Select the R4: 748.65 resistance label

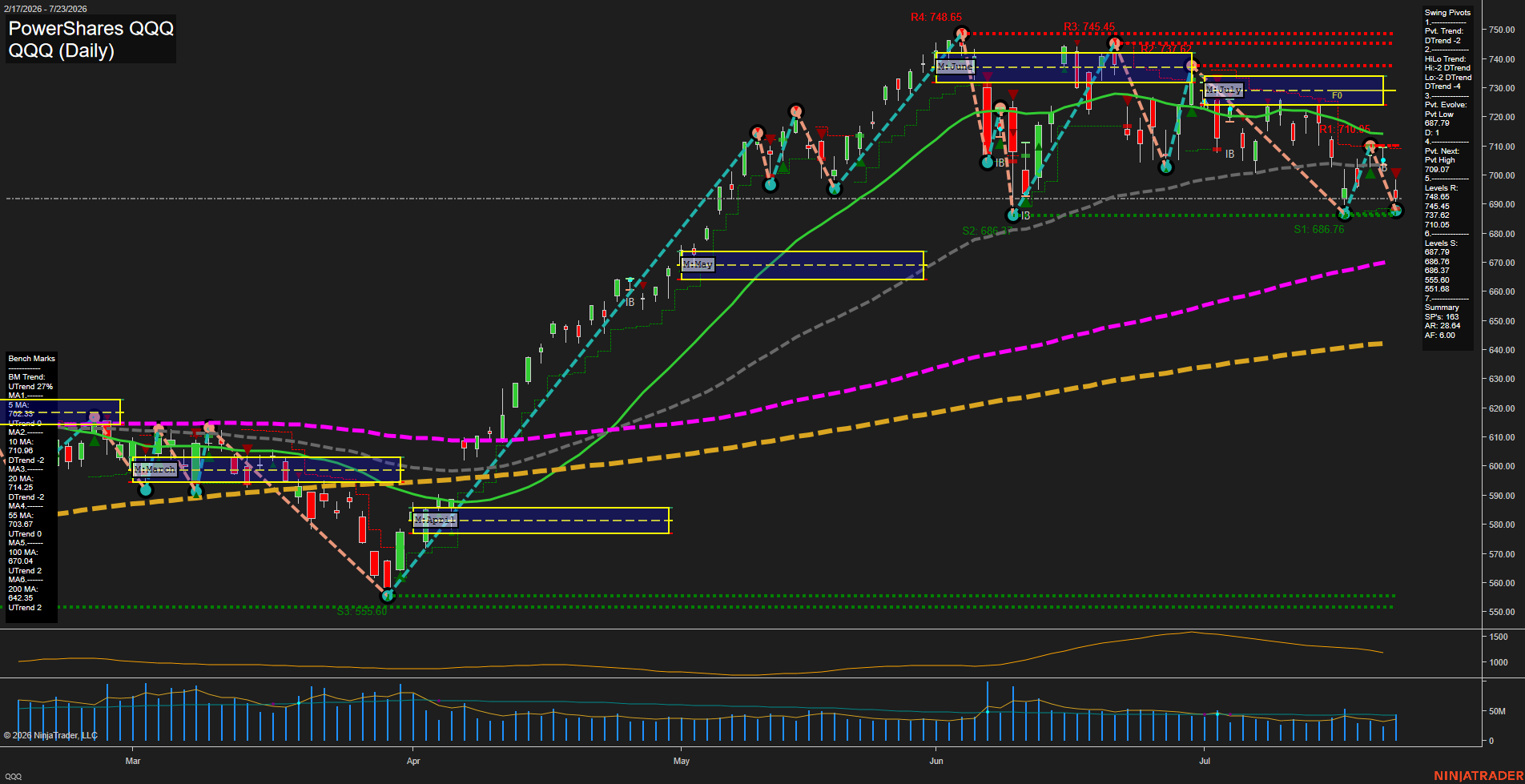(936, 17)
